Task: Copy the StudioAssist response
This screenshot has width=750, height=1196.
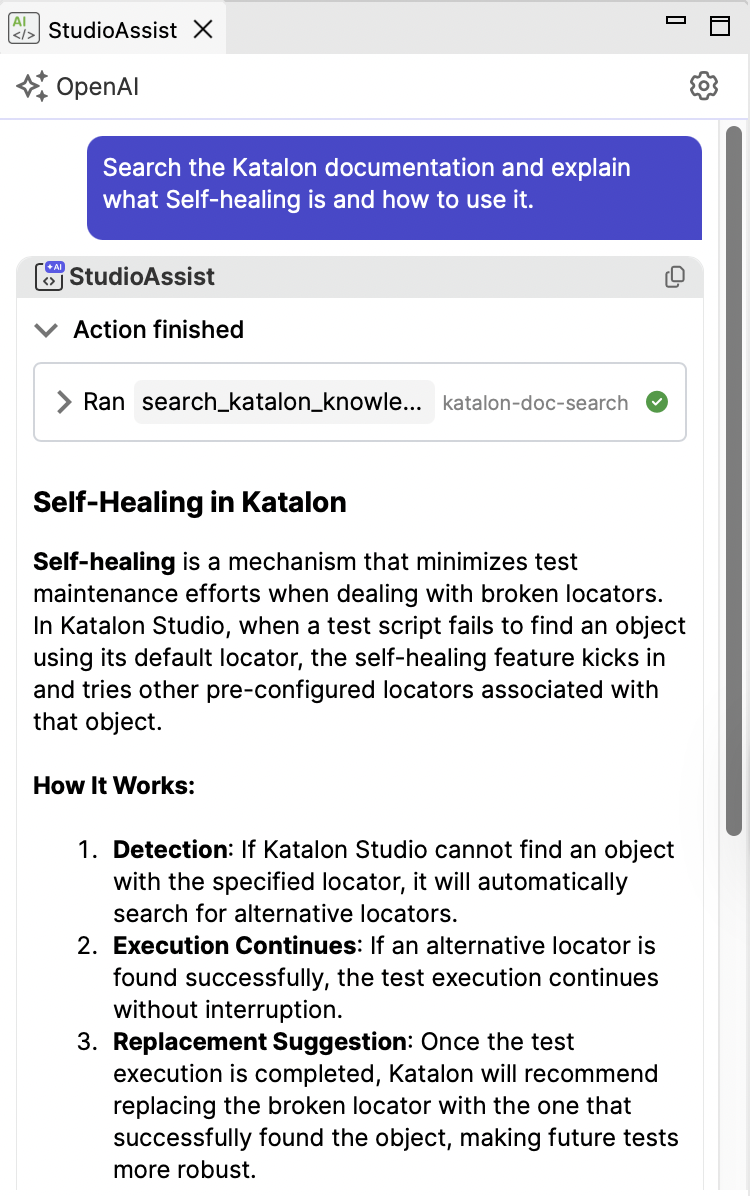Action: [674, 277]
